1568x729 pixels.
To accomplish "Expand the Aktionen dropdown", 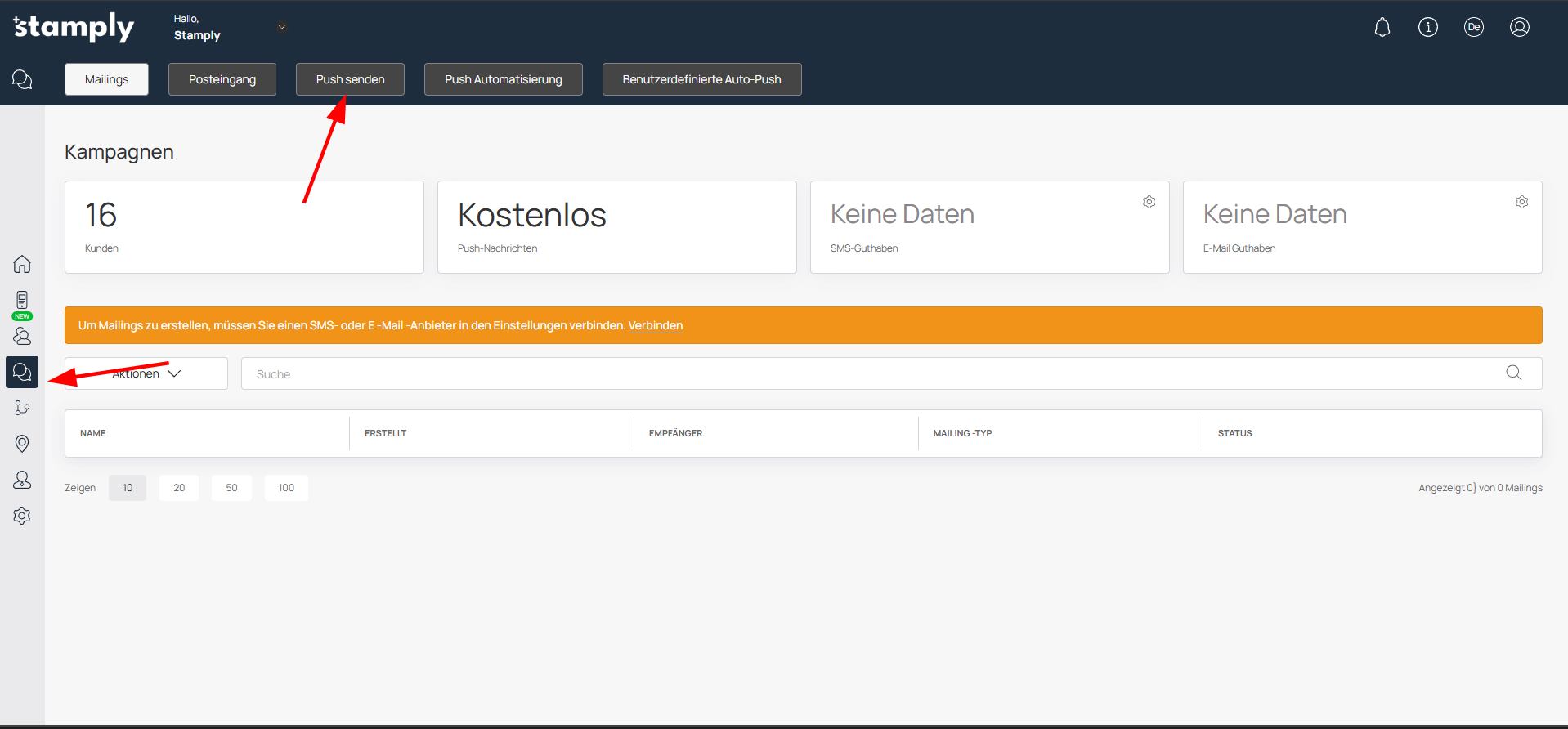I will click(146, 373).
